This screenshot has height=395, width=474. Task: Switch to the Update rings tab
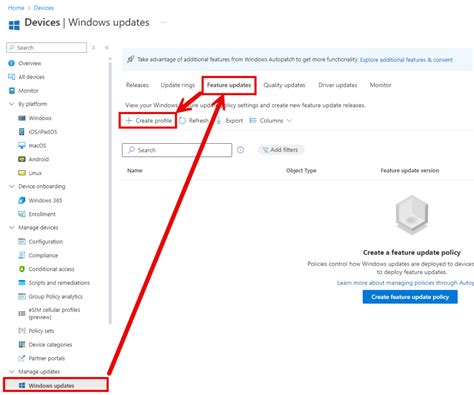pos(178,85)
